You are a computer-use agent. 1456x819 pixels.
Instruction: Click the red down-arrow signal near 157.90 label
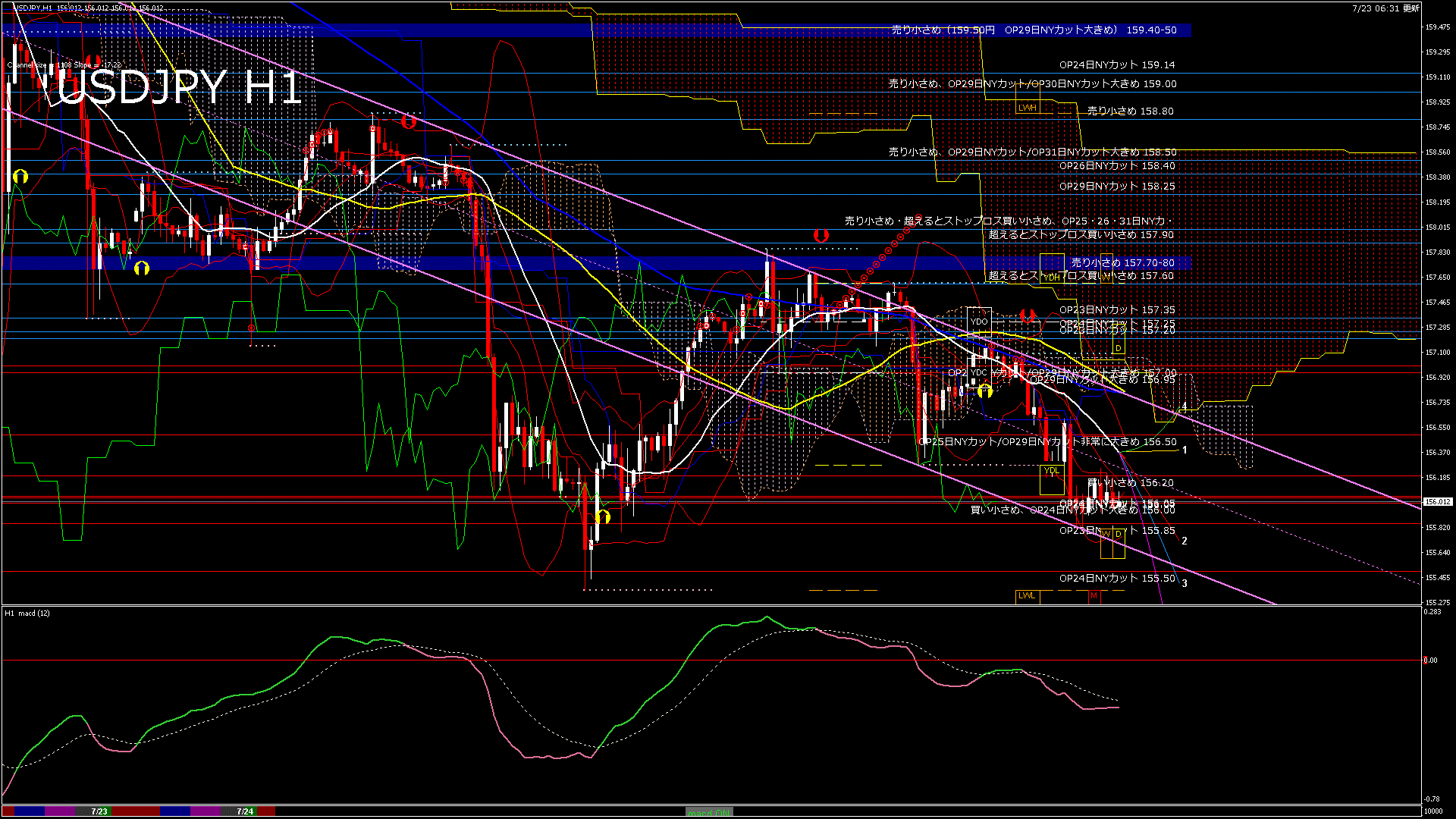coord(821,236)
